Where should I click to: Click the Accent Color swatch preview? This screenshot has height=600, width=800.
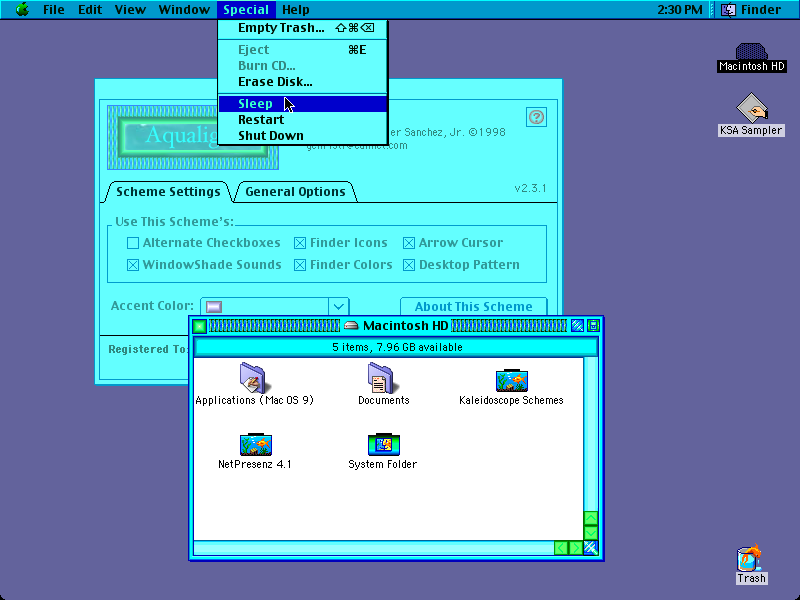pos(214,307)
